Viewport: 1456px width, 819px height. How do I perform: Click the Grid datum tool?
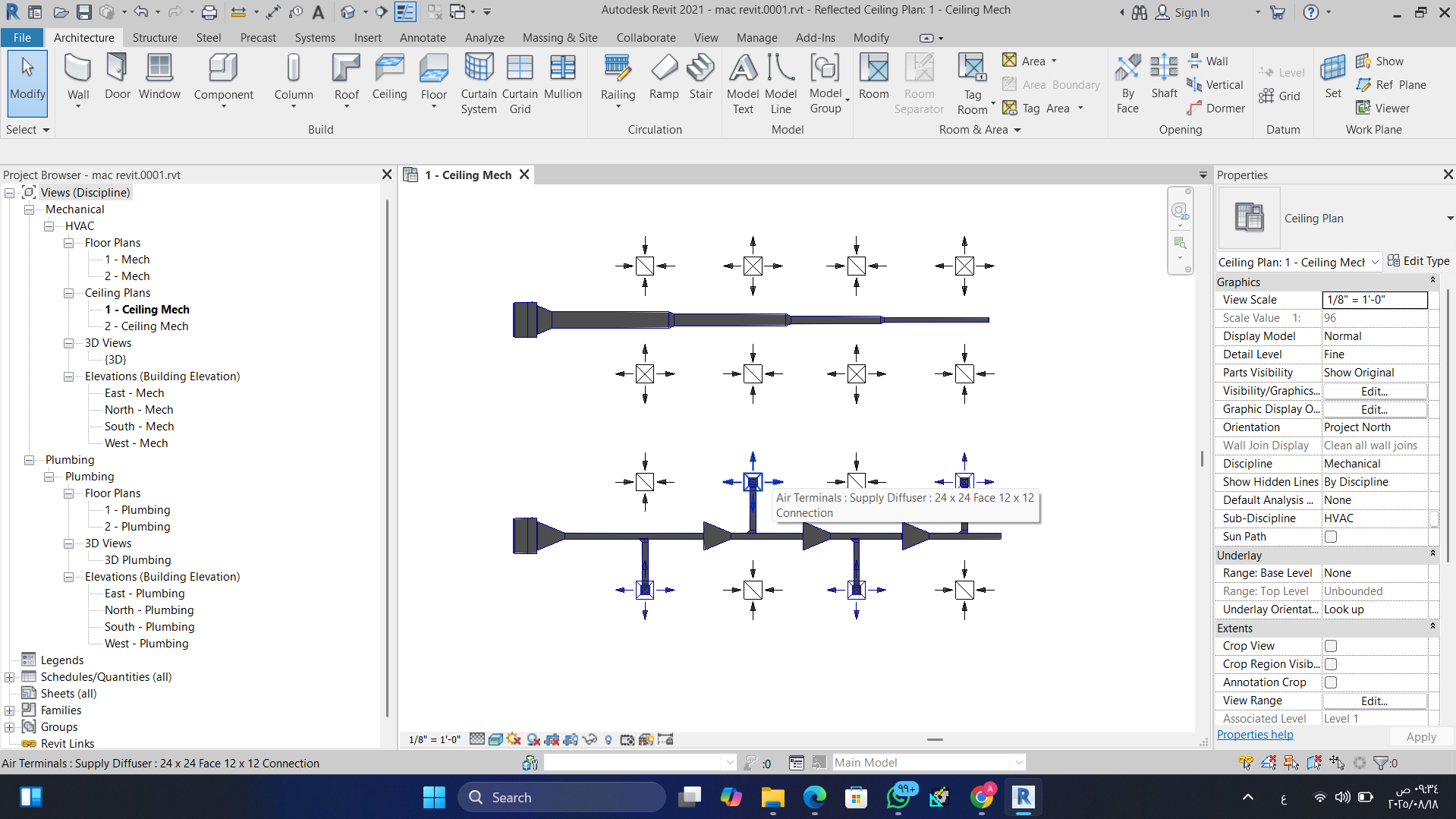tap(1279, 96)
